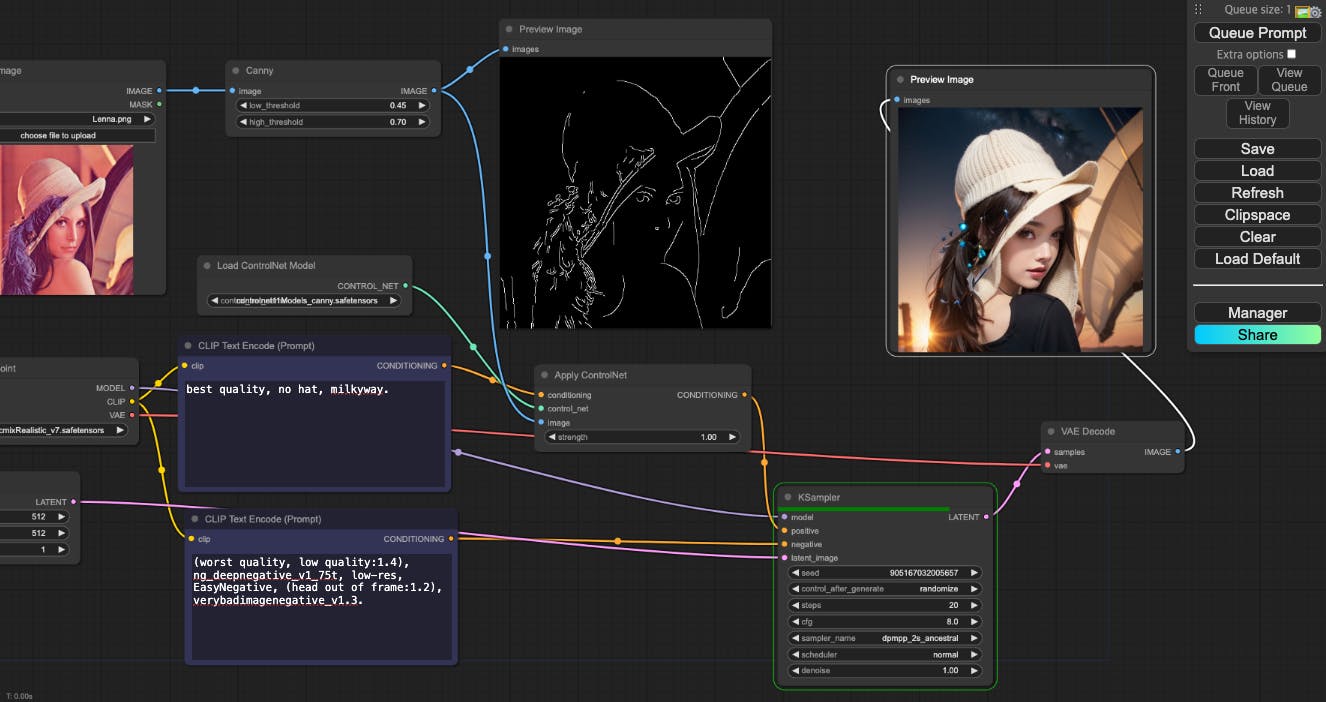Click the menu panel drag handle
Image resolution: width=1326 pixels, height=702 pixels.
1199,9
